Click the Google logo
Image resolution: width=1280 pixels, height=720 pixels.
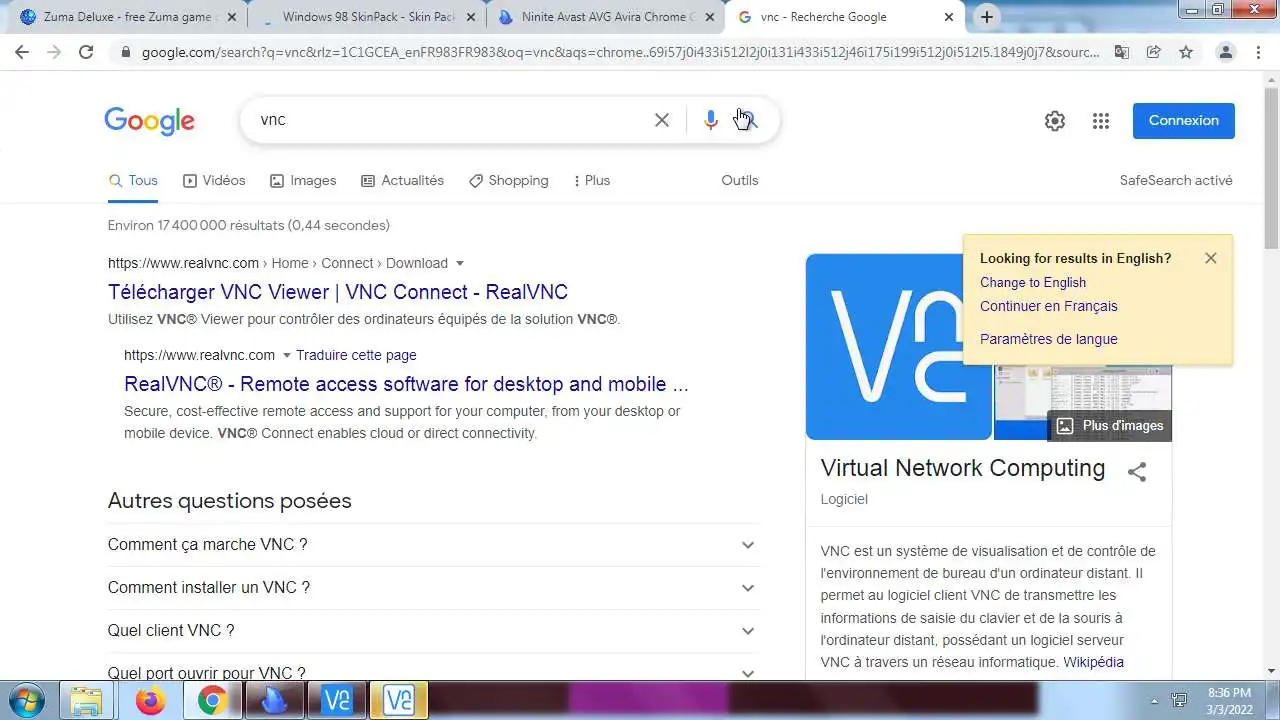point(150,121)
